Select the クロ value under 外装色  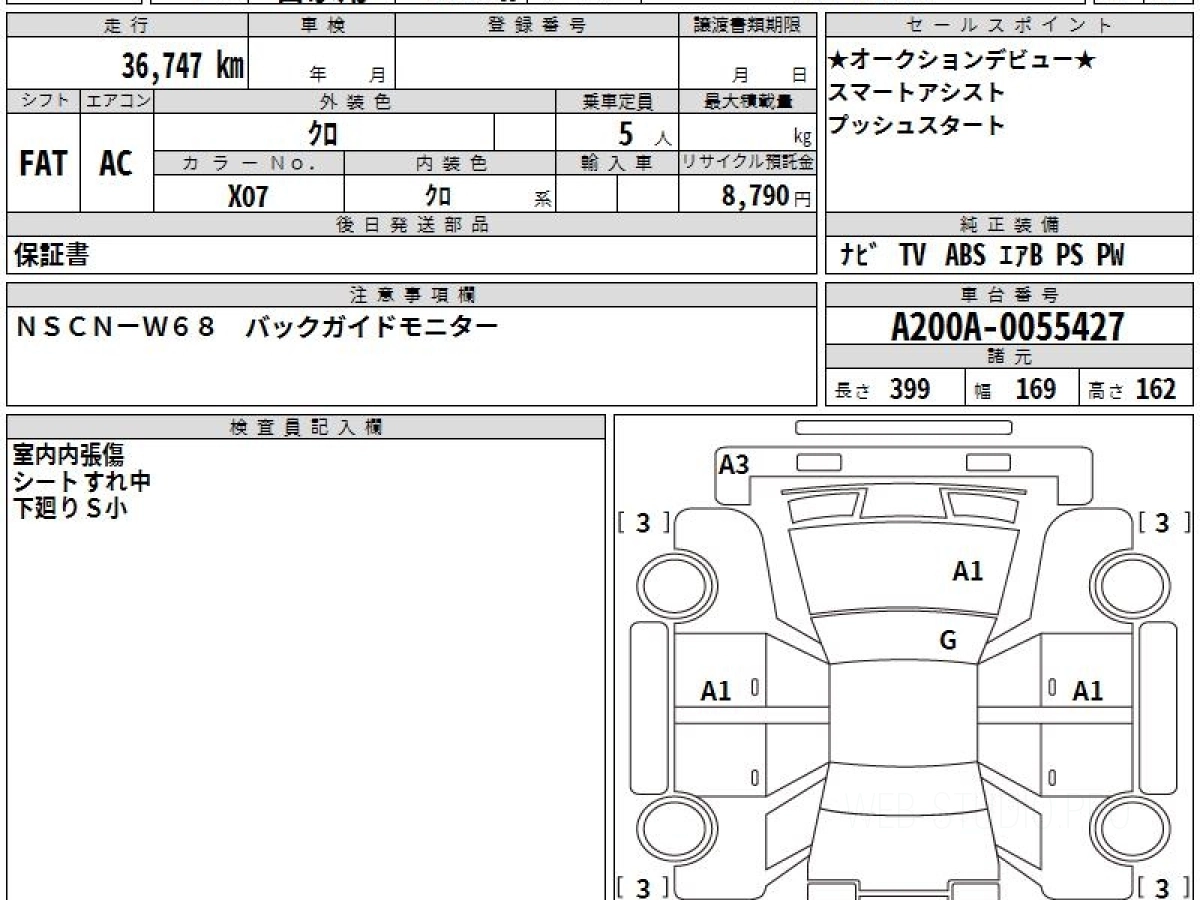click(323, 133)
